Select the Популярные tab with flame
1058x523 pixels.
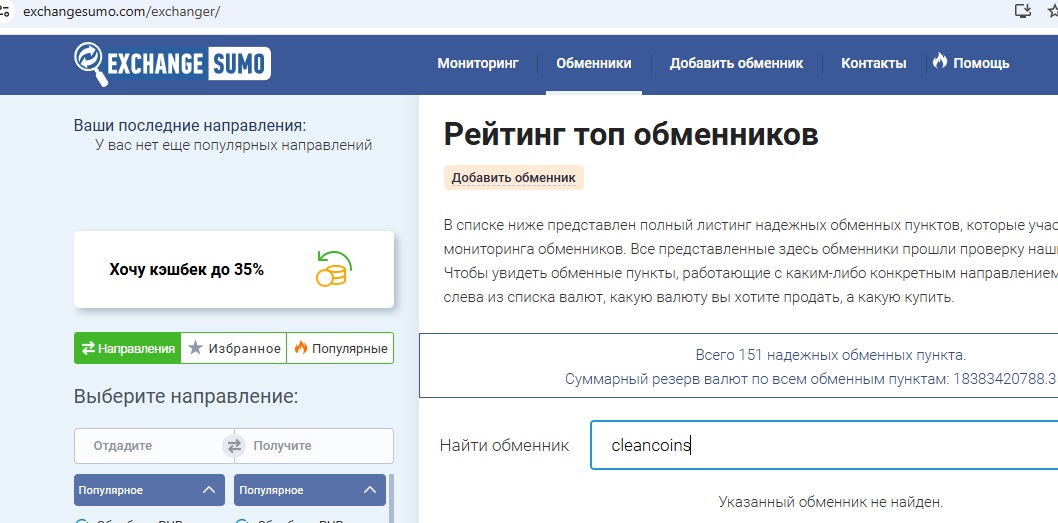pyautogui.click(x=340, y=348)
